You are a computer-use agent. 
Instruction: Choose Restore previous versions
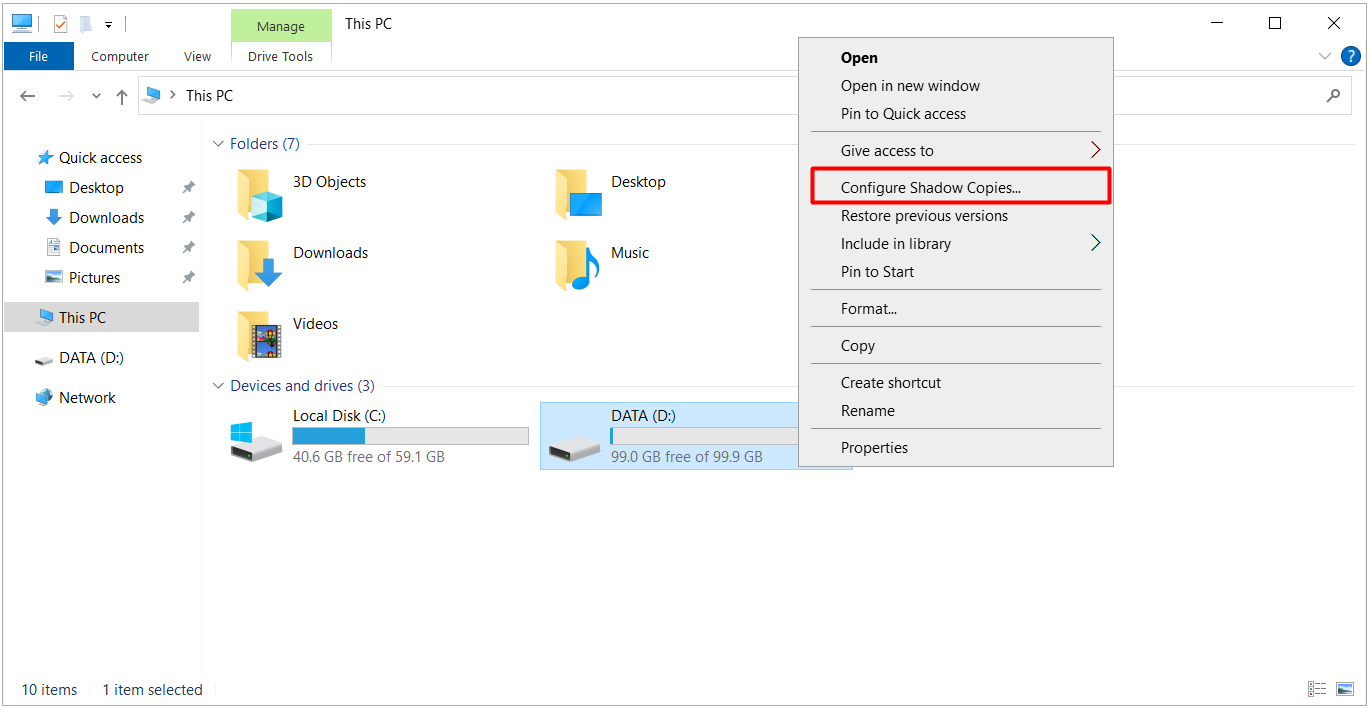(956, 216)
